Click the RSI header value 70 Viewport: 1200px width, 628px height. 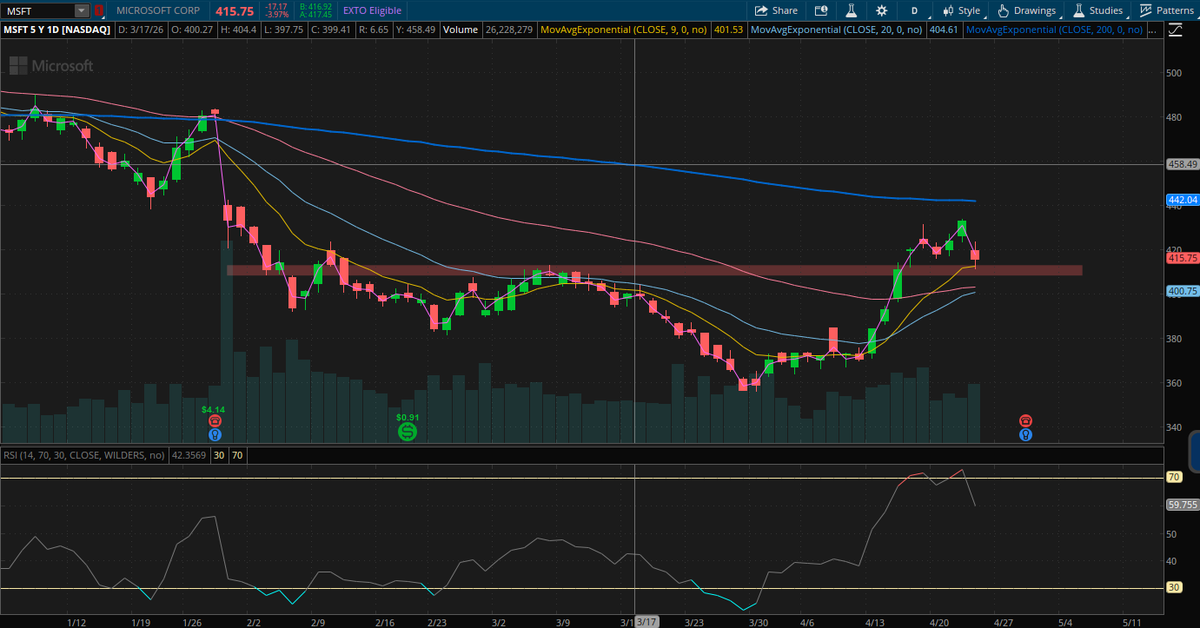[237, 455]
